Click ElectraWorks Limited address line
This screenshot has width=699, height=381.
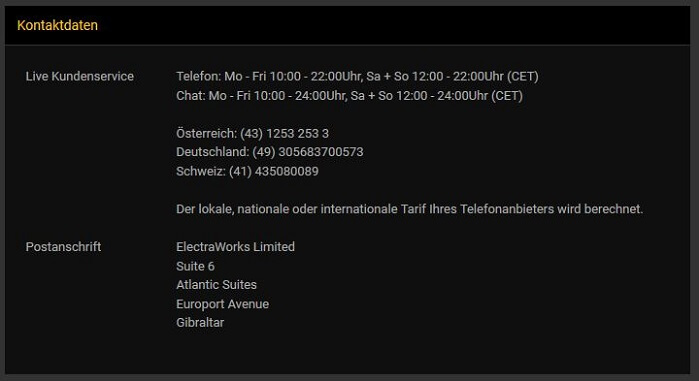[x=235, y=246]
